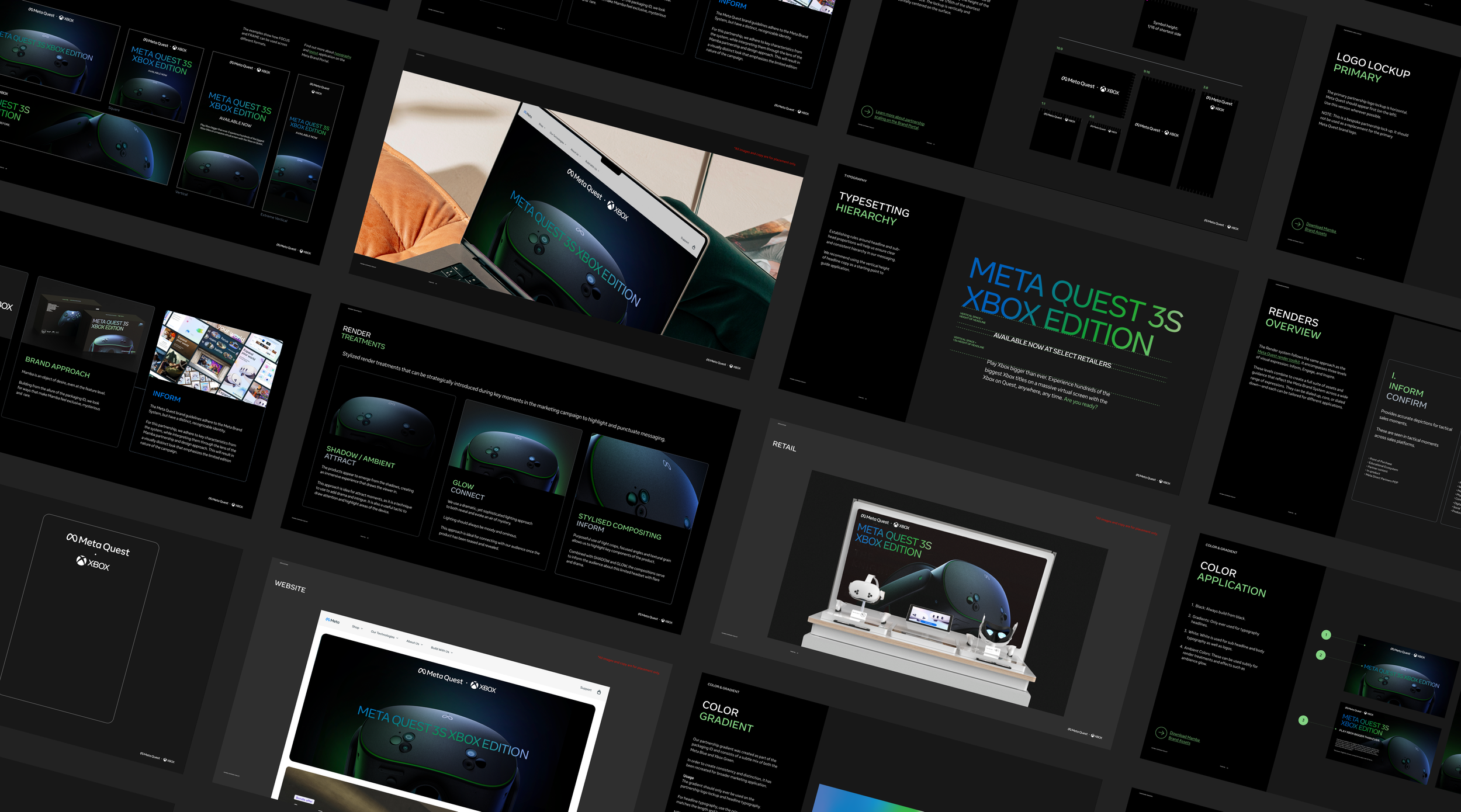Click the '3:8' aspect ratio label

coord(1206,87)
